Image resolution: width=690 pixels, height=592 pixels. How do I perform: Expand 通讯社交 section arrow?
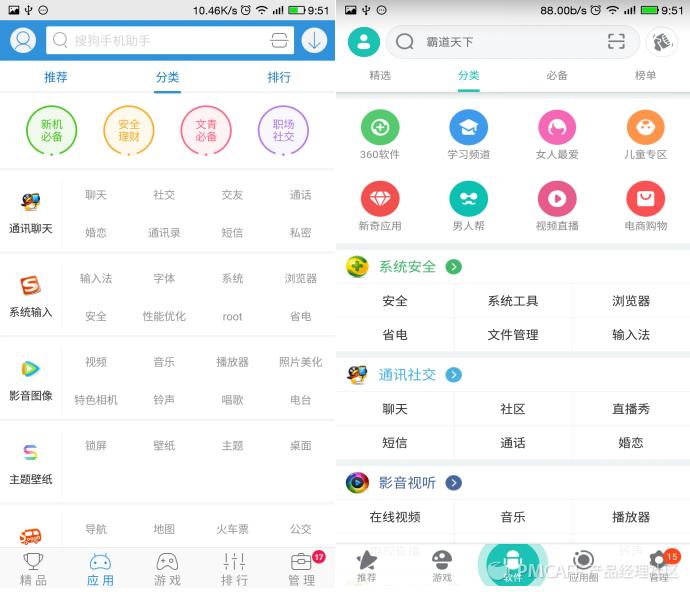tap(454, 375)
